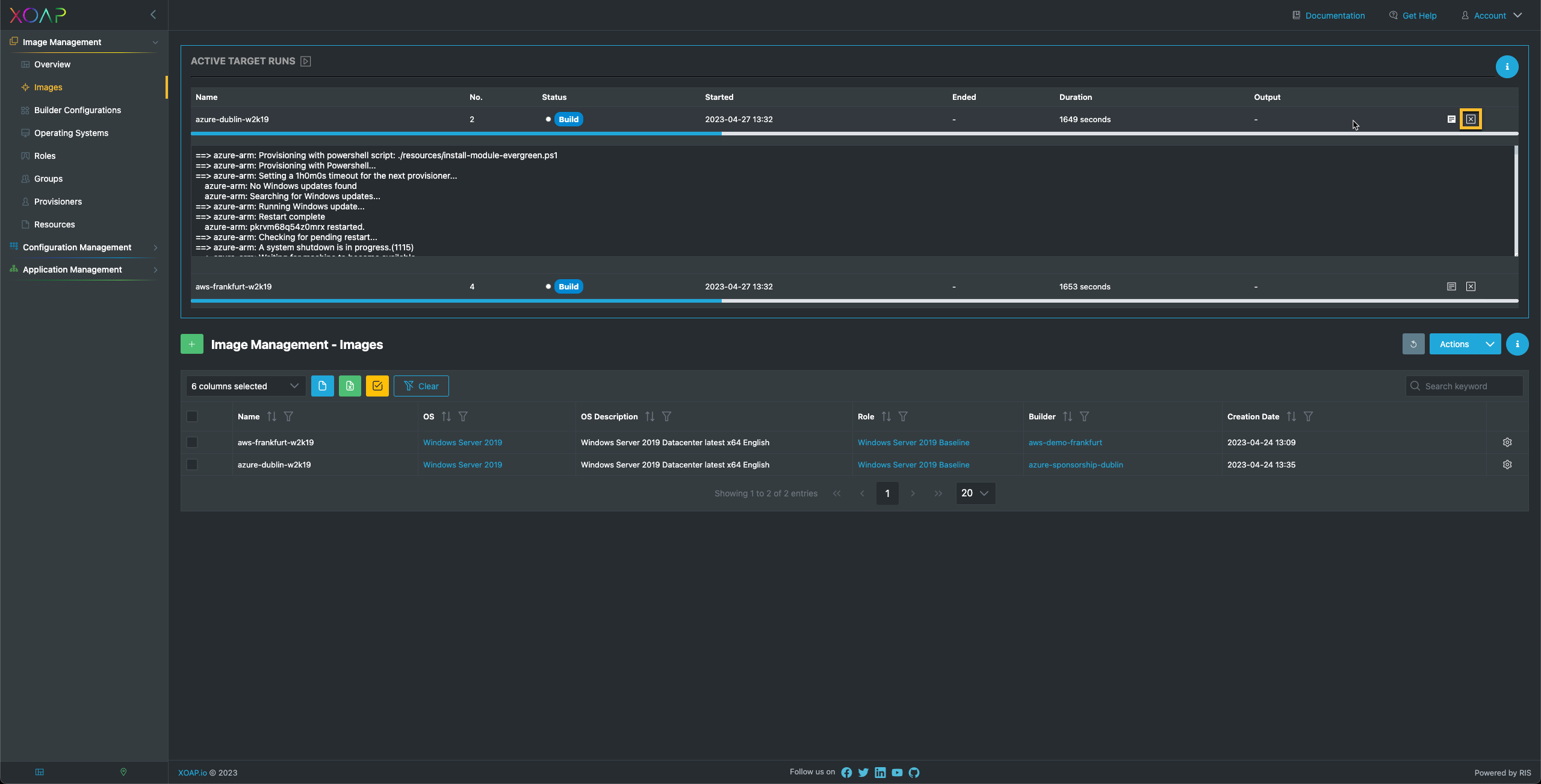Filter the Creation Date column

click(1308, 416)
